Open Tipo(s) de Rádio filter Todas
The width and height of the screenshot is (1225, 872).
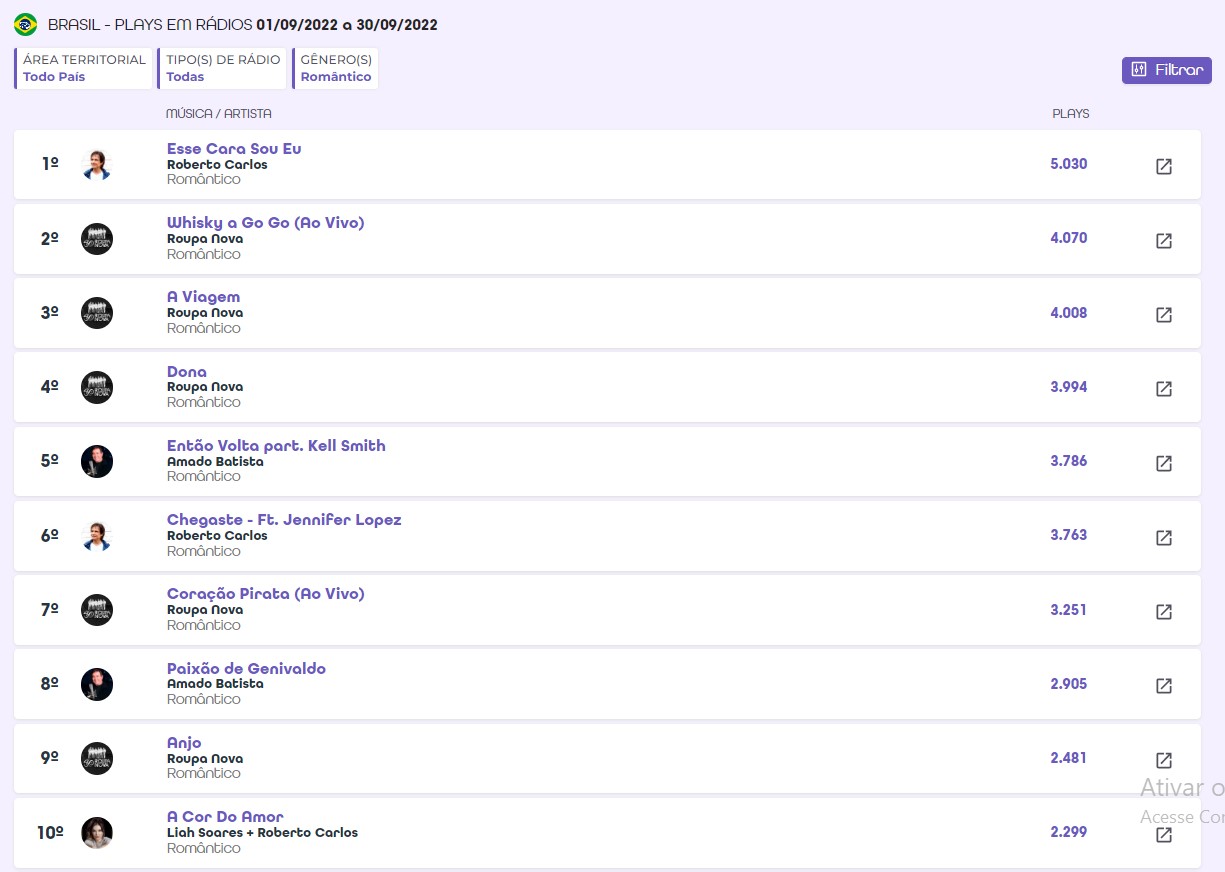222,68
